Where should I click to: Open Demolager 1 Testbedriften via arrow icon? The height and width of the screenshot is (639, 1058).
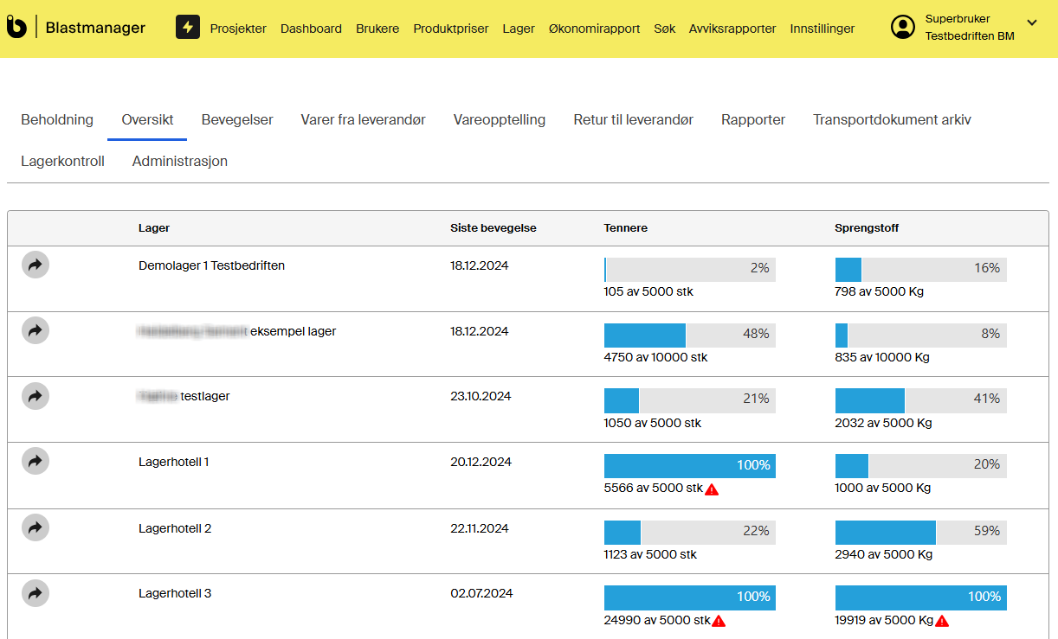click(x=35, y=265)
